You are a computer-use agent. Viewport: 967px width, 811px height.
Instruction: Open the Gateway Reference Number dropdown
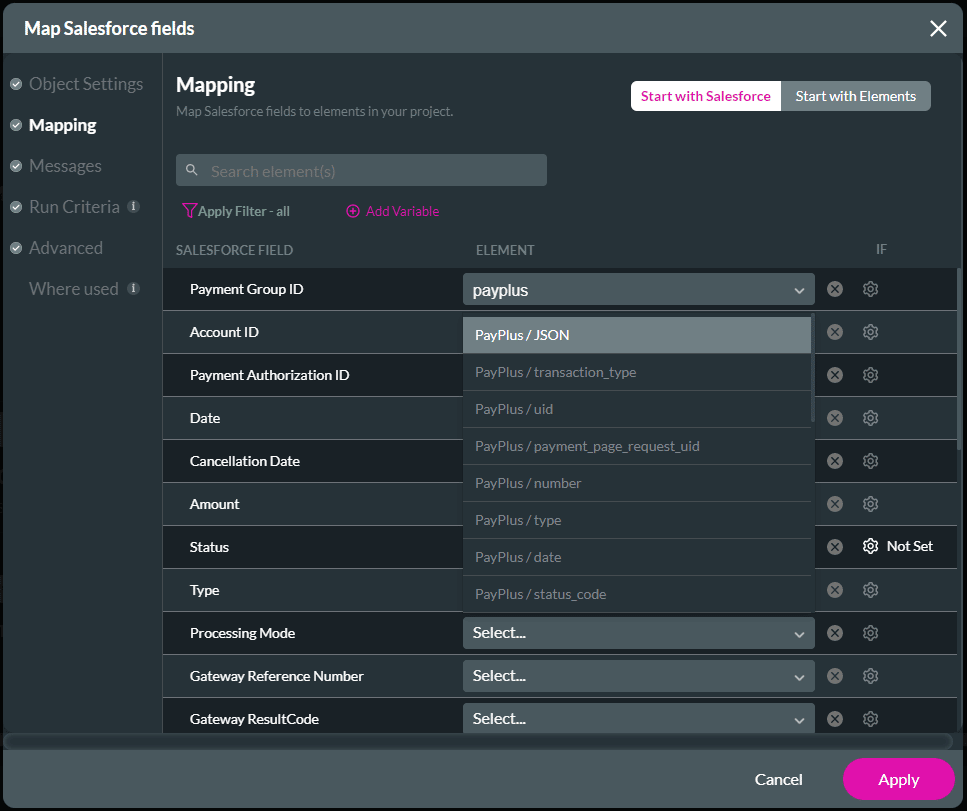638,676
